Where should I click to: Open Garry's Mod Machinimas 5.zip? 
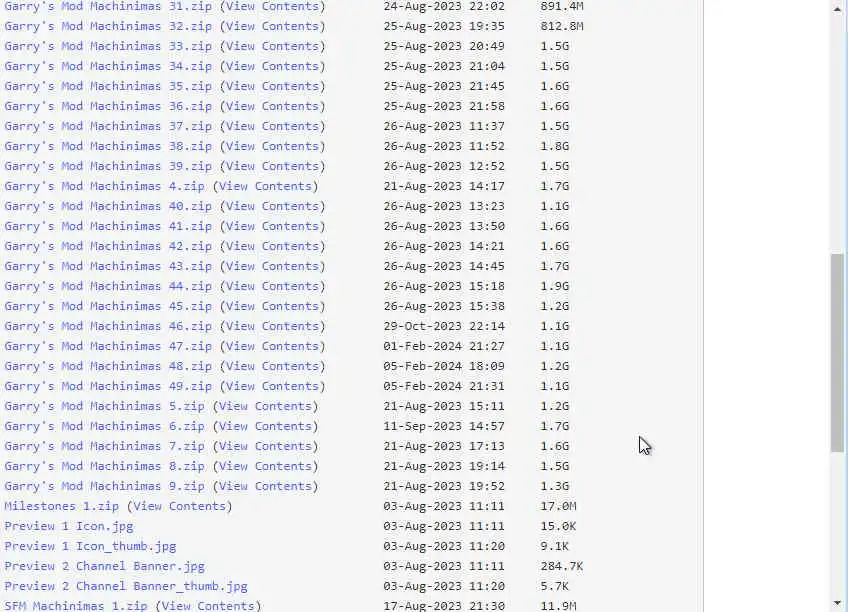pyautogui.click(x=104, y=407)
